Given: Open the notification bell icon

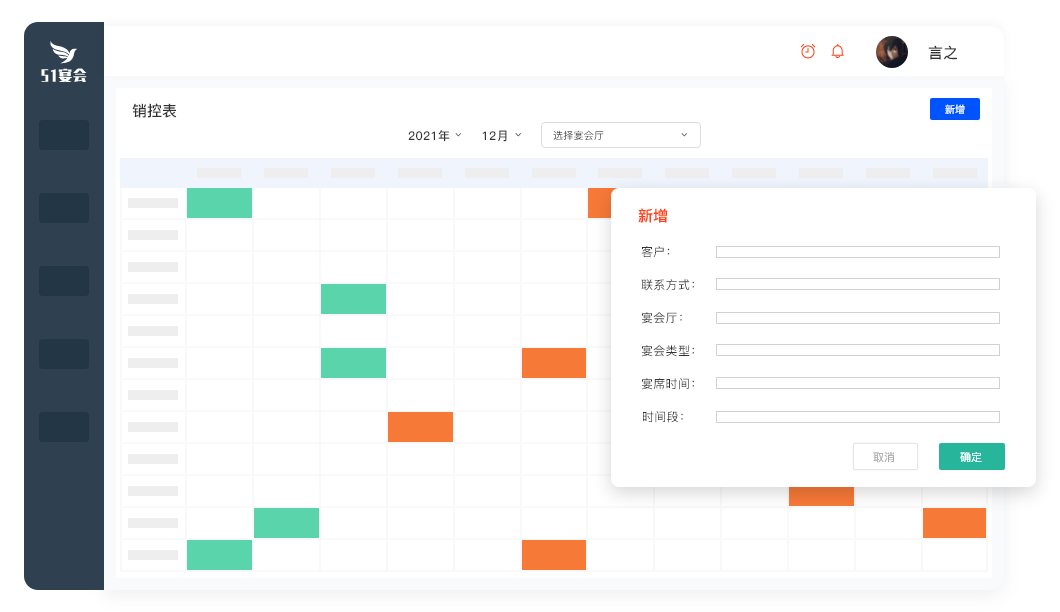Looking at the screenshot, I should (x=838, y=51).
